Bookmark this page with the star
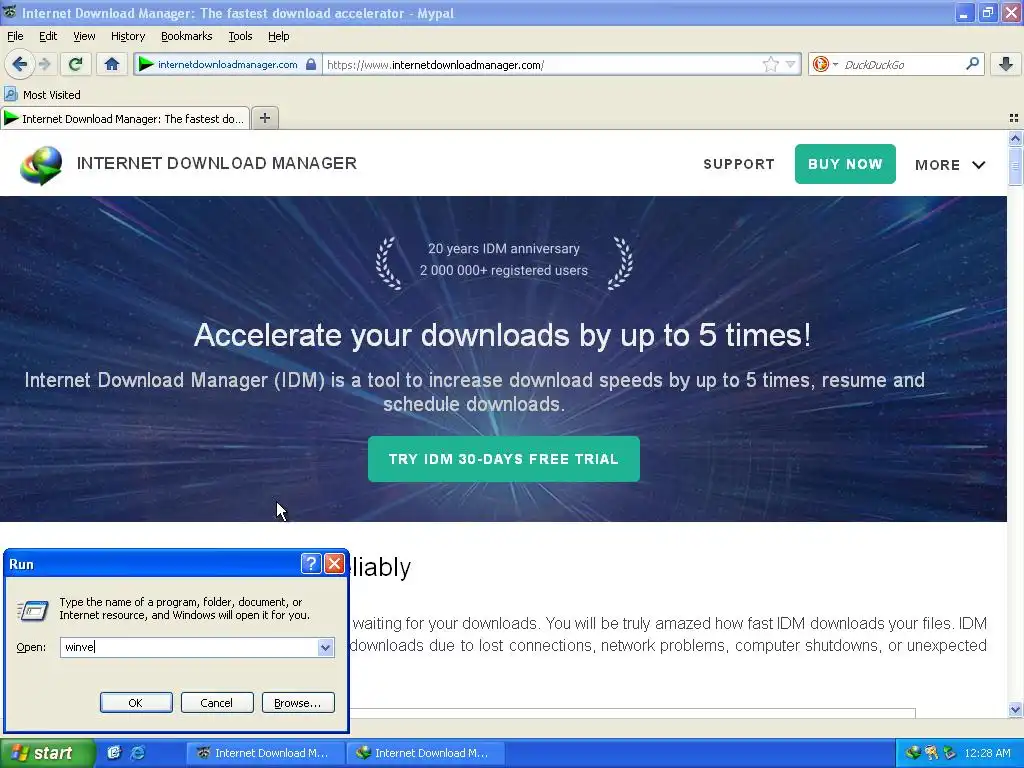The height and width of the screenshot is (768, 1024). [x=771, y=64]
